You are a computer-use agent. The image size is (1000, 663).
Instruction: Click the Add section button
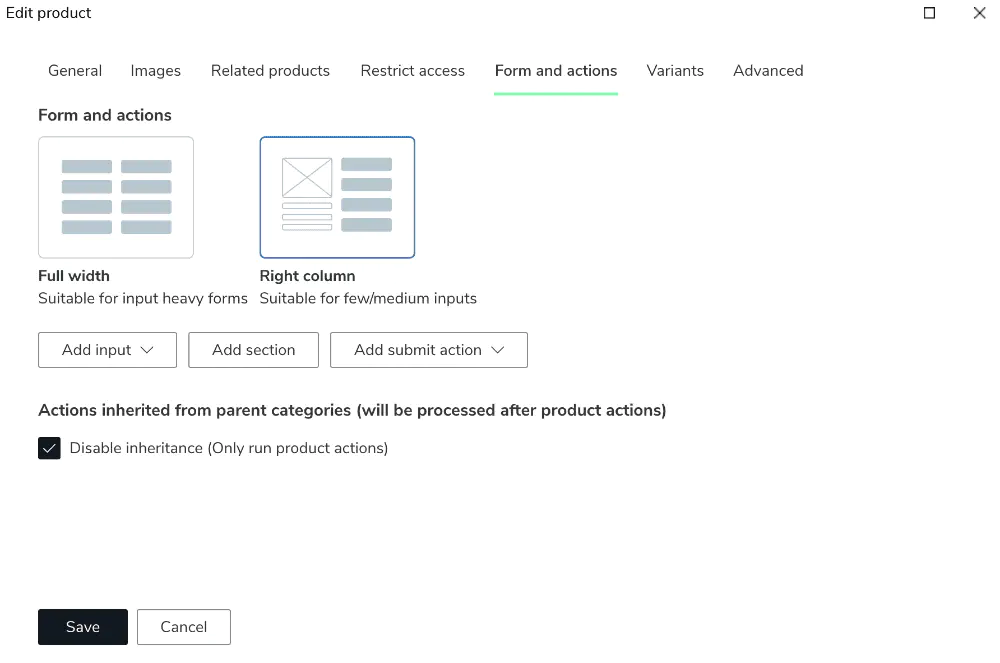[x=253, y=350]
